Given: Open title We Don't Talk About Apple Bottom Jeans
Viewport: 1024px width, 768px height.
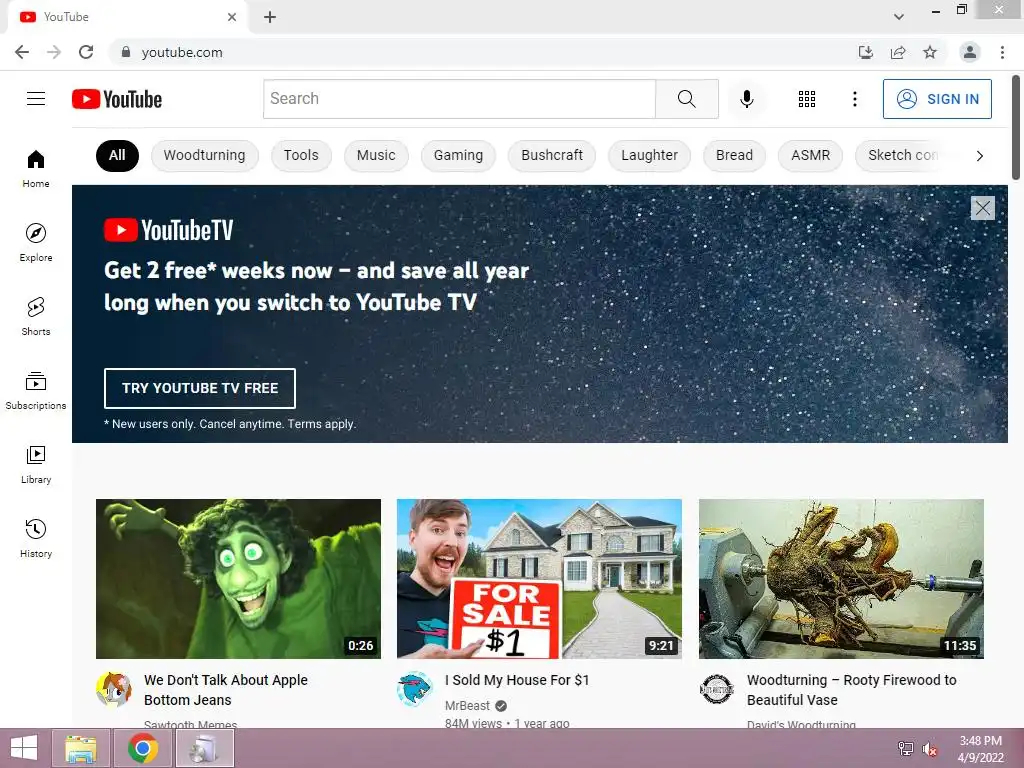Looking at the screenshot, I should click(226, 690).
